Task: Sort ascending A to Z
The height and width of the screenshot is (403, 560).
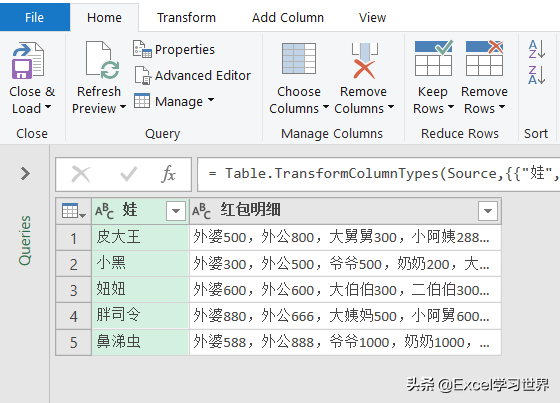Action: coord(536,49)
